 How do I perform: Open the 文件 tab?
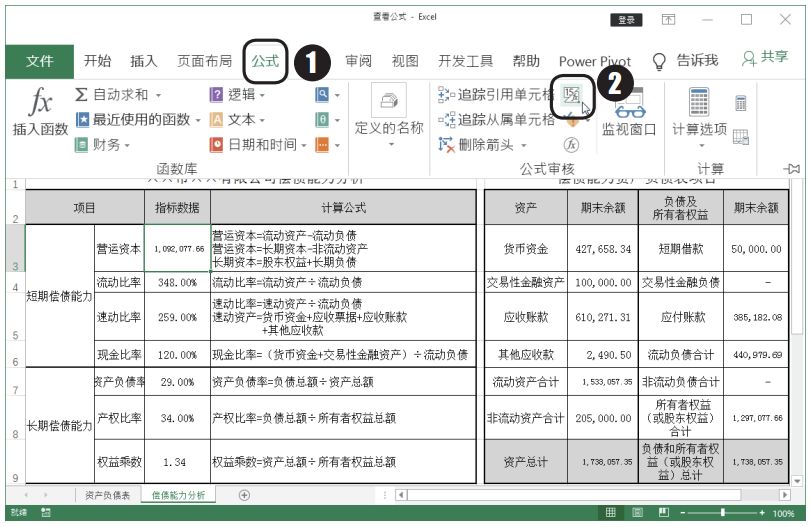pos(40,61)
